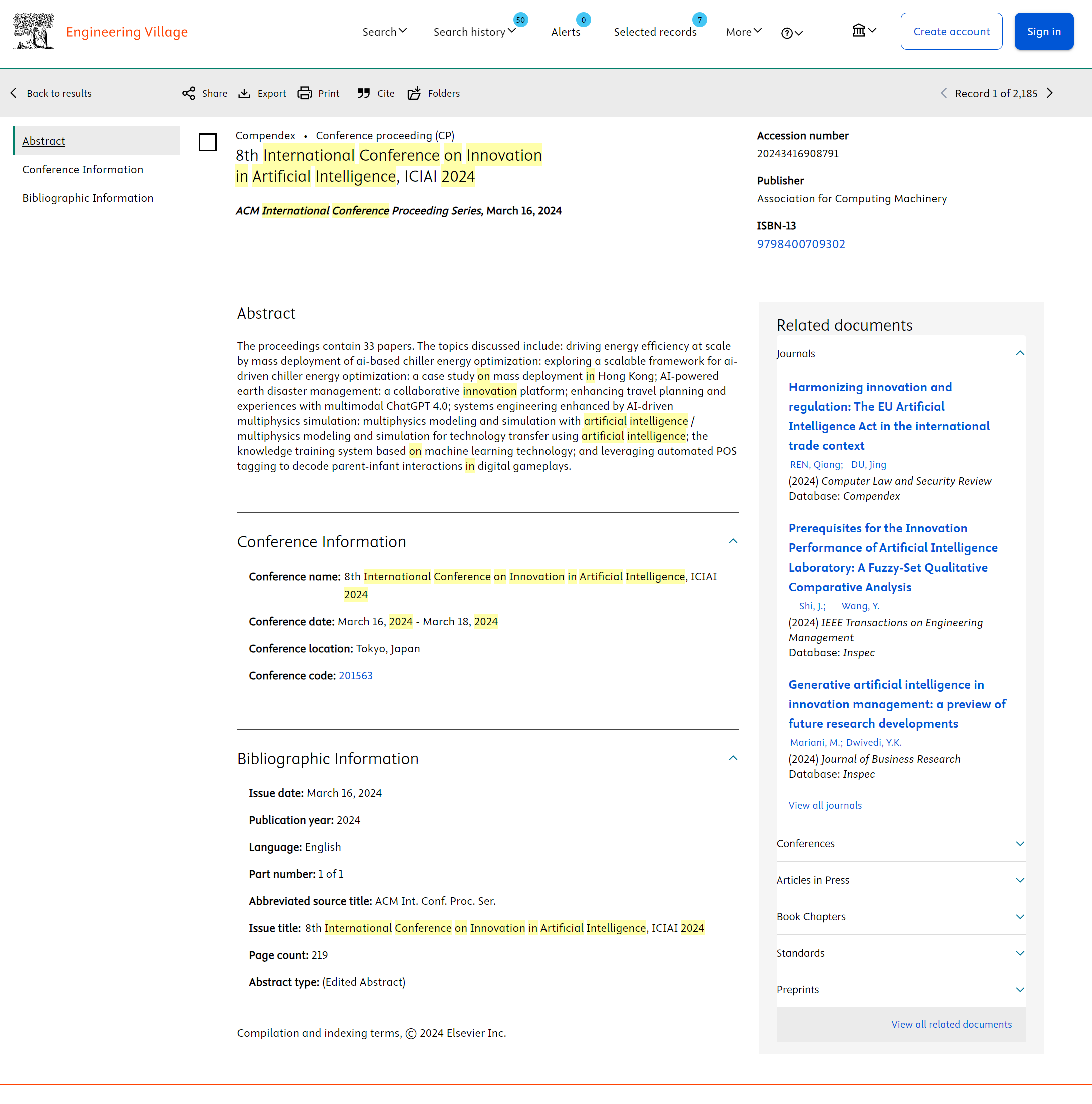Click author Shi, J. link
Image resolution: width=1092 pixels, height=1104 pixels.
(812, 606)
